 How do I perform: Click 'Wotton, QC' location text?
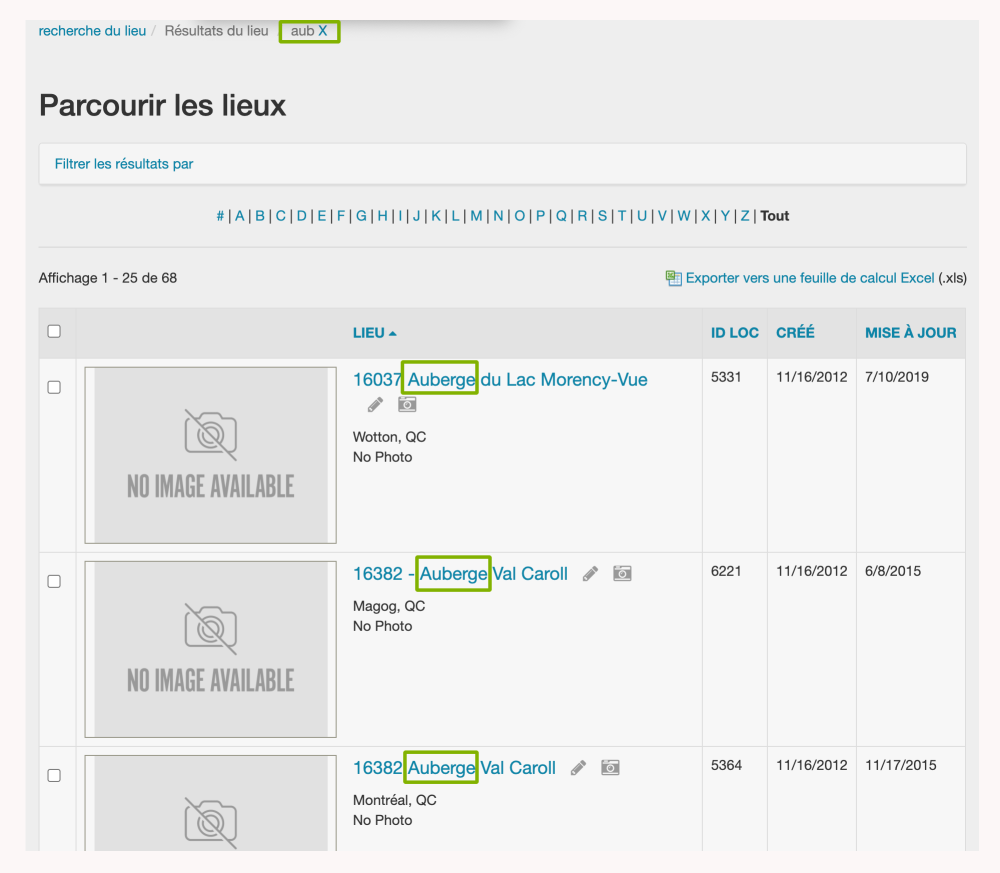pyautogui.click(x=390, y=437)
